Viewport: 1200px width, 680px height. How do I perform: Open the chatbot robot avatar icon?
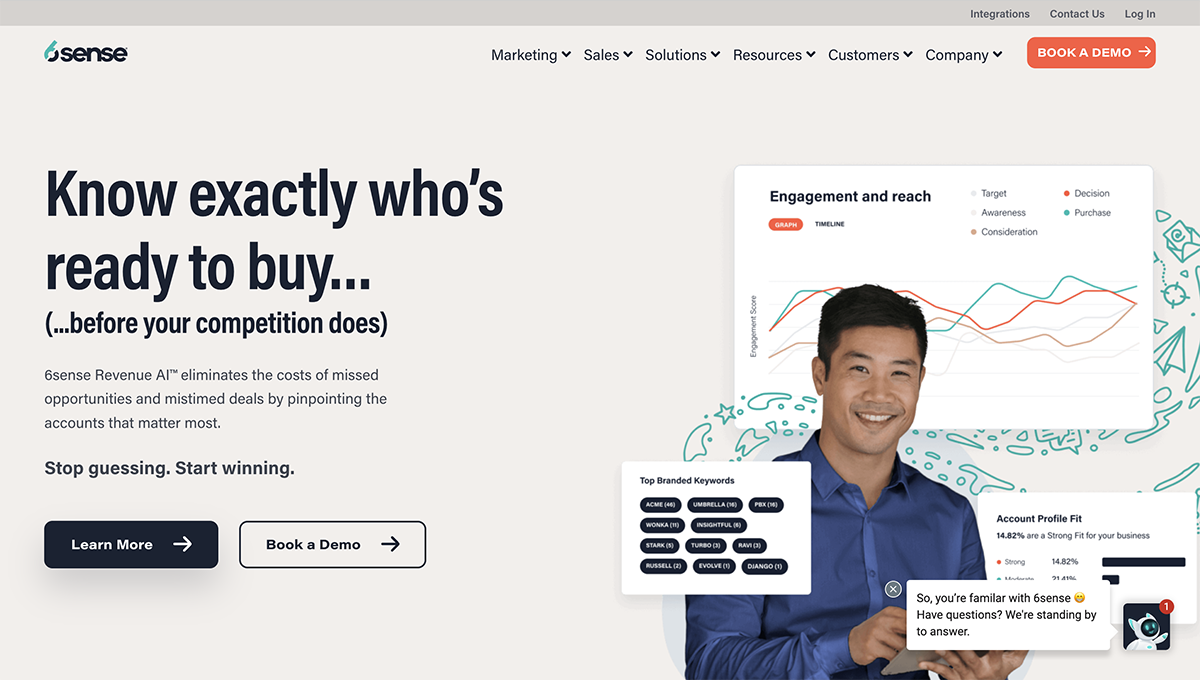tap(1146, 627)
